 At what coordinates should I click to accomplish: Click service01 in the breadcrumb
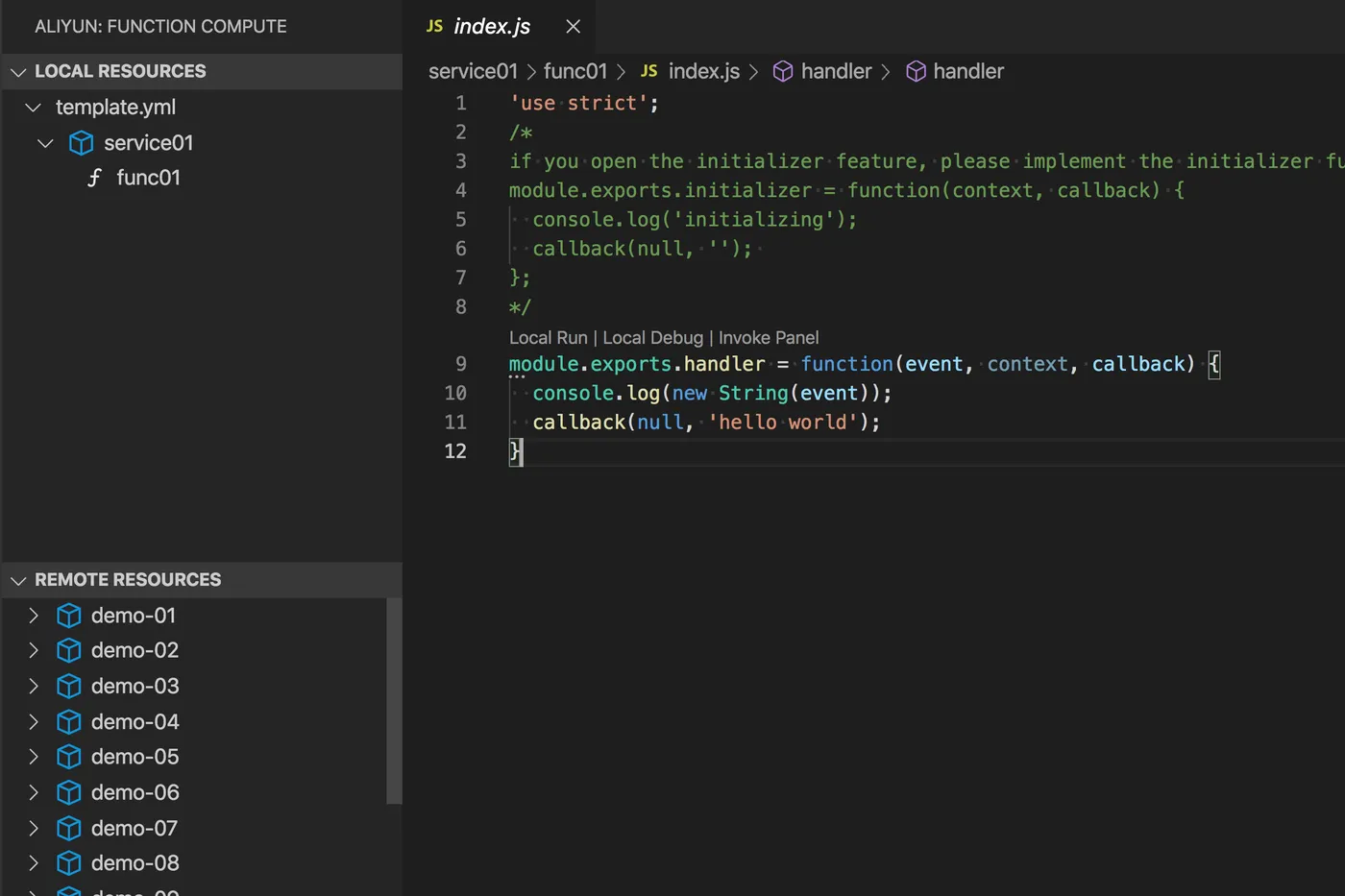(x=473, y=72)
